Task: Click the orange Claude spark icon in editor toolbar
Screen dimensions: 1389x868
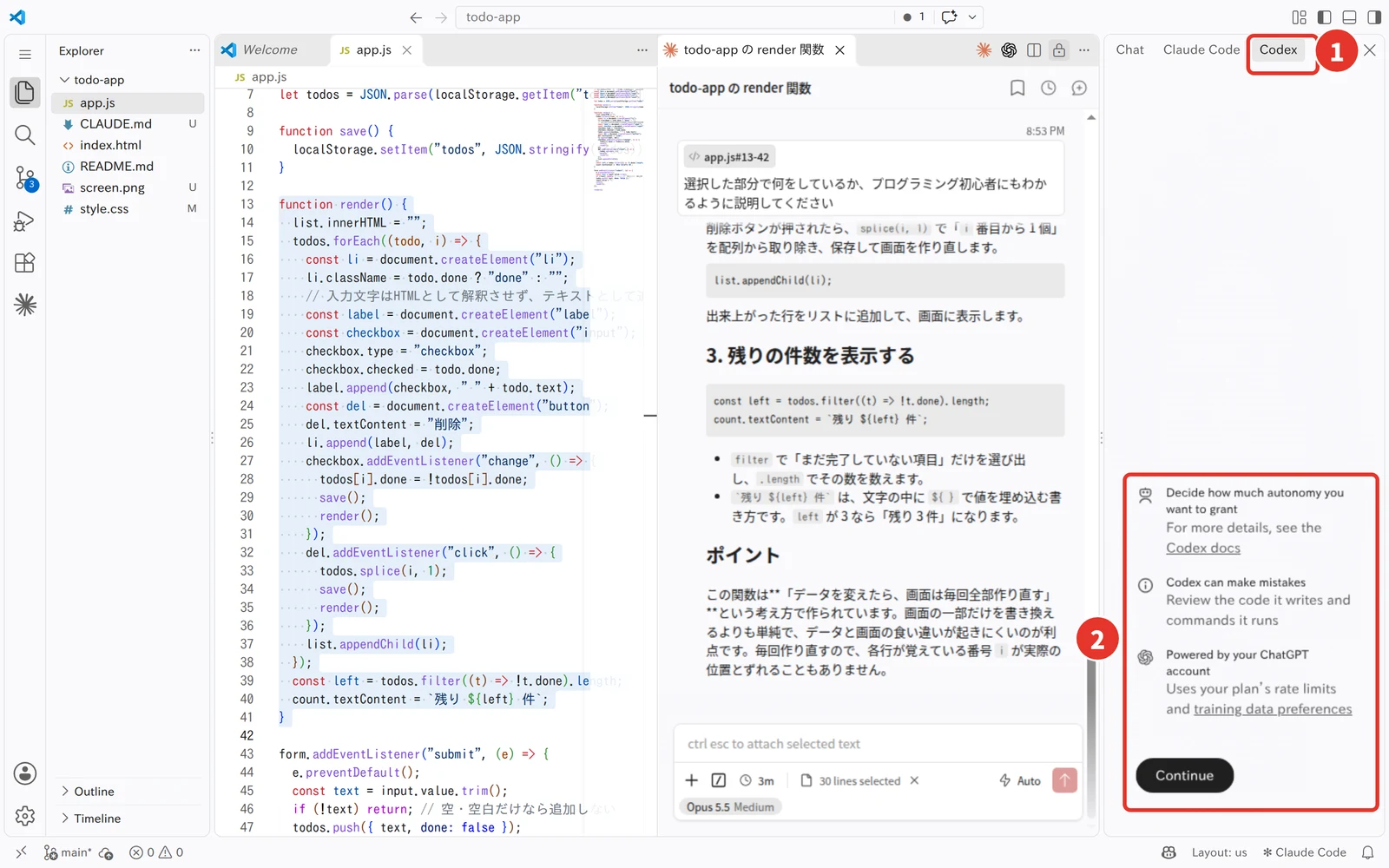Action: coord(984,50)
